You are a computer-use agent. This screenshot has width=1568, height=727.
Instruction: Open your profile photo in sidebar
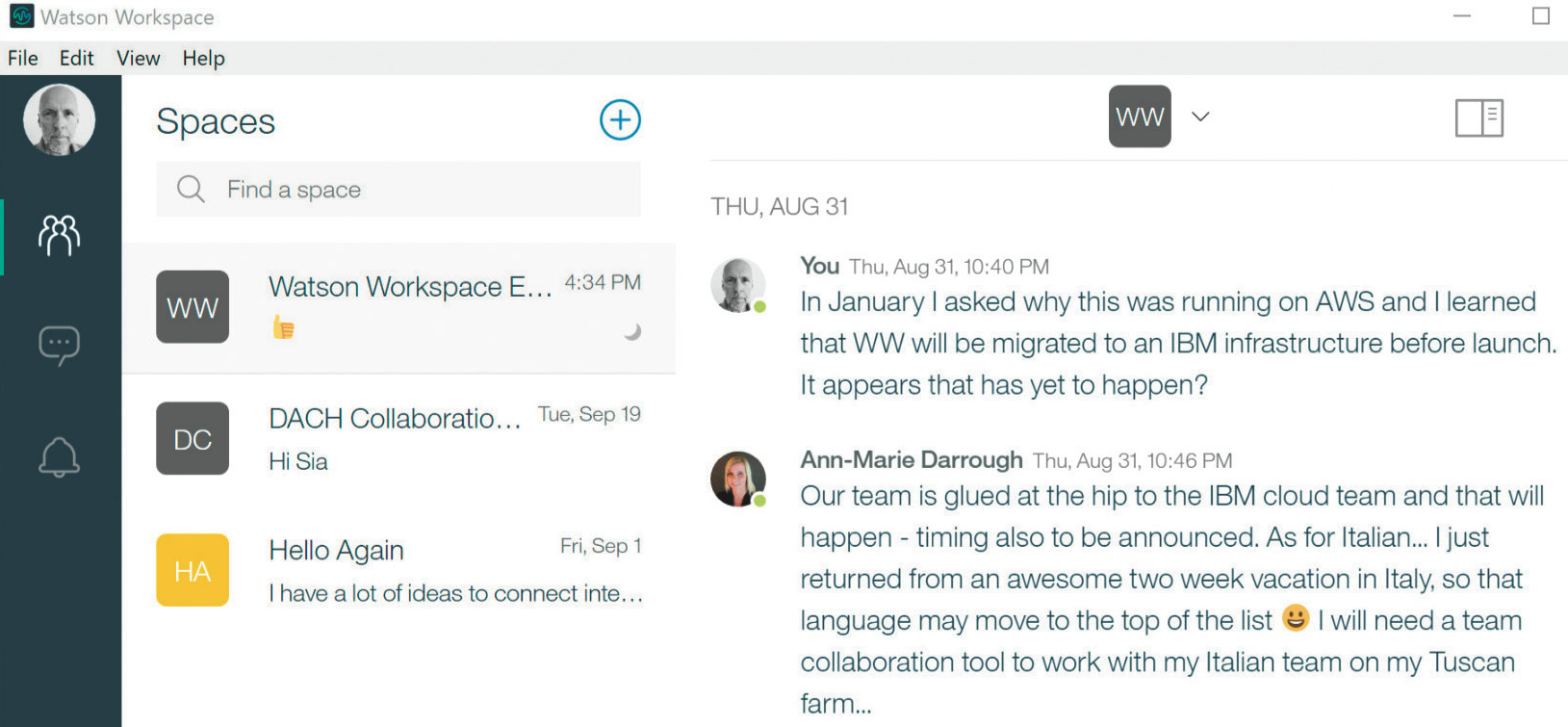[60, 120]
